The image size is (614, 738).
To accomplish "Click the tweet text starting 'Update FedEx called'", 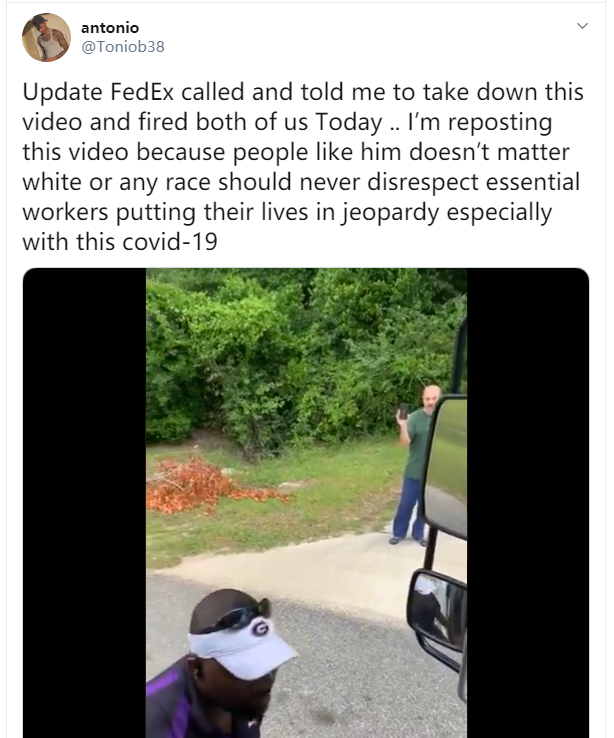I will tap(303, 167).
